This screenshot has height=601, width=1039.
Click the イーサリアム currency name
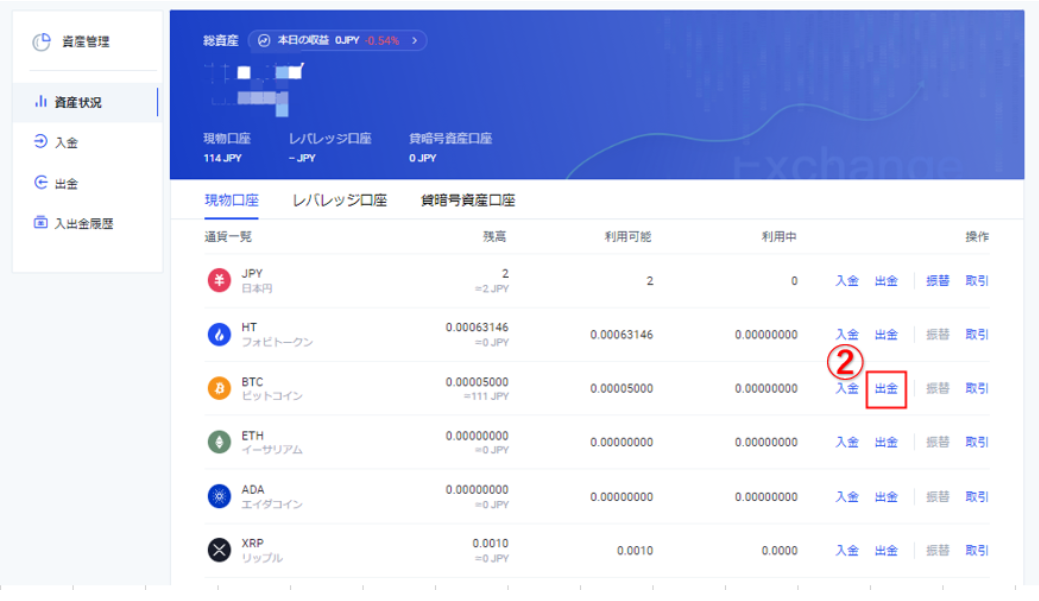272,449
